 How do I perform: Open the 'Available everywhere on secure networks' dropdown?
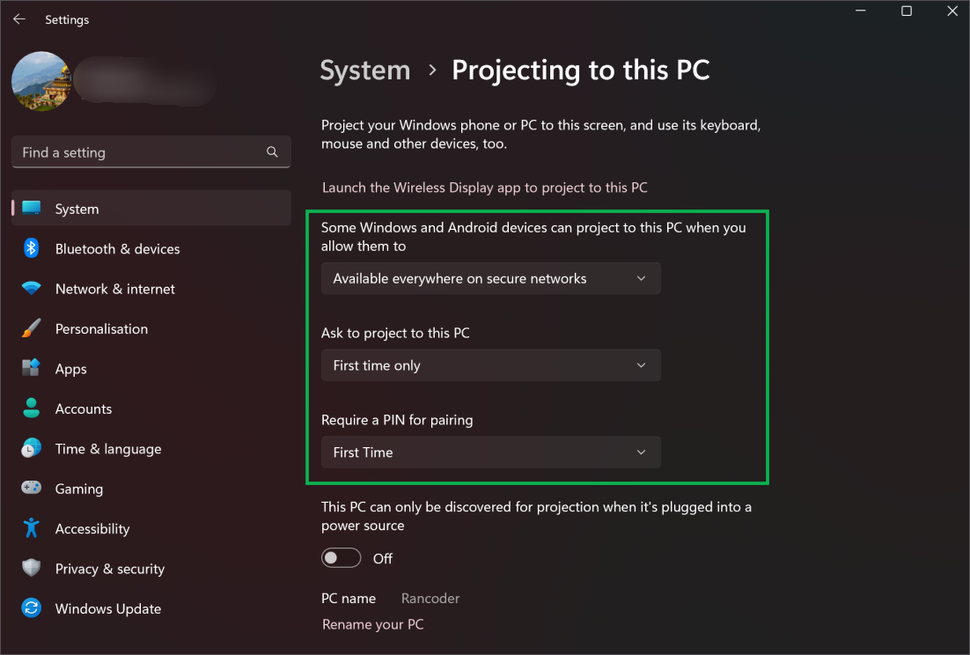490,278
